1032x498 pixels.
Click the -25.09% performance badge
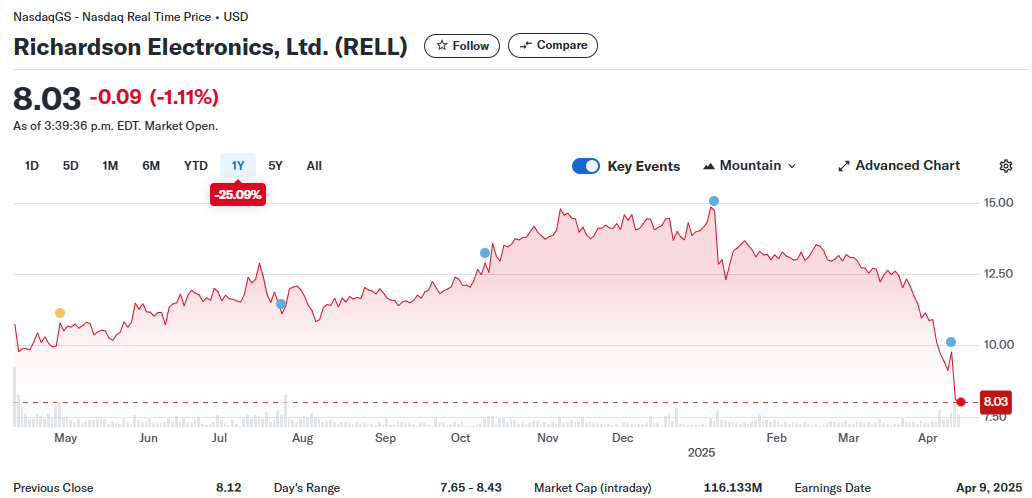pyautogui.click(x=238, y=194)
